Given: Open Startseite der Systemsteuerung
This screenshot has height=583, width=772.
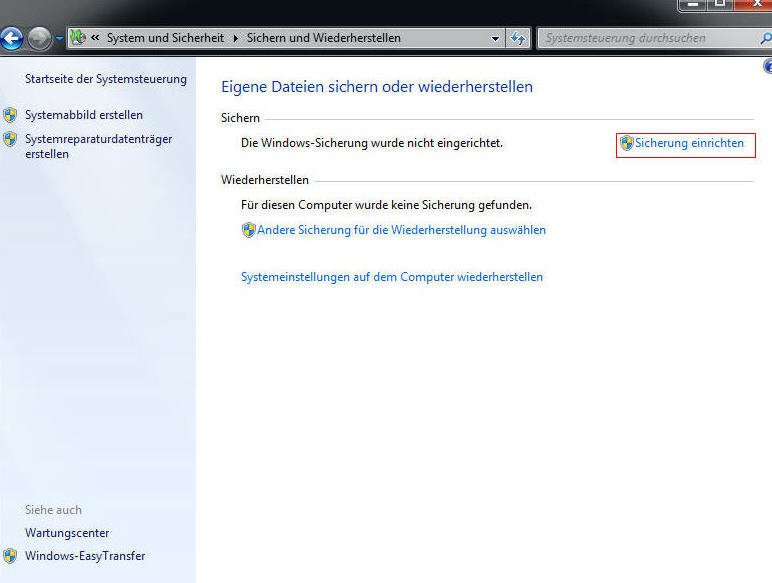Looking at the screenshot, I should point(106,79).
